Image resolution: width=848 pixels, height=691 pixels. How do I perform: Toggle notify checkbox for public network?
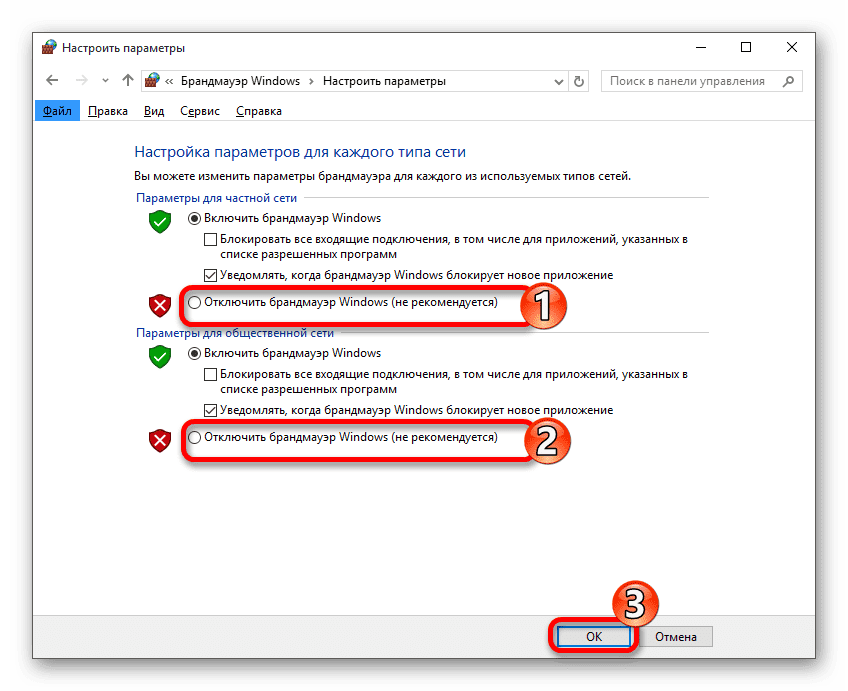[210, 410]
